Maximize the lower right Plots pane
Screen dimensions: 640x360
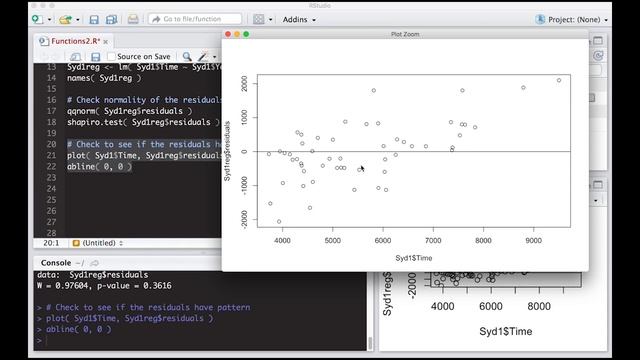pos(598,185)
